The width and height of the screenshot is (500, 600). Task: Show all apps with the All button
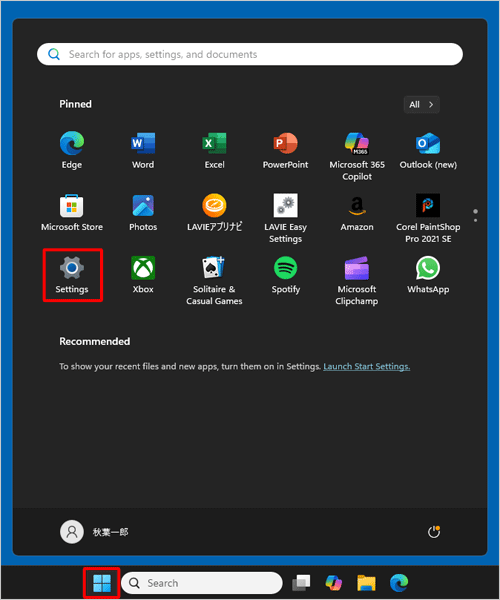(422, 104)
